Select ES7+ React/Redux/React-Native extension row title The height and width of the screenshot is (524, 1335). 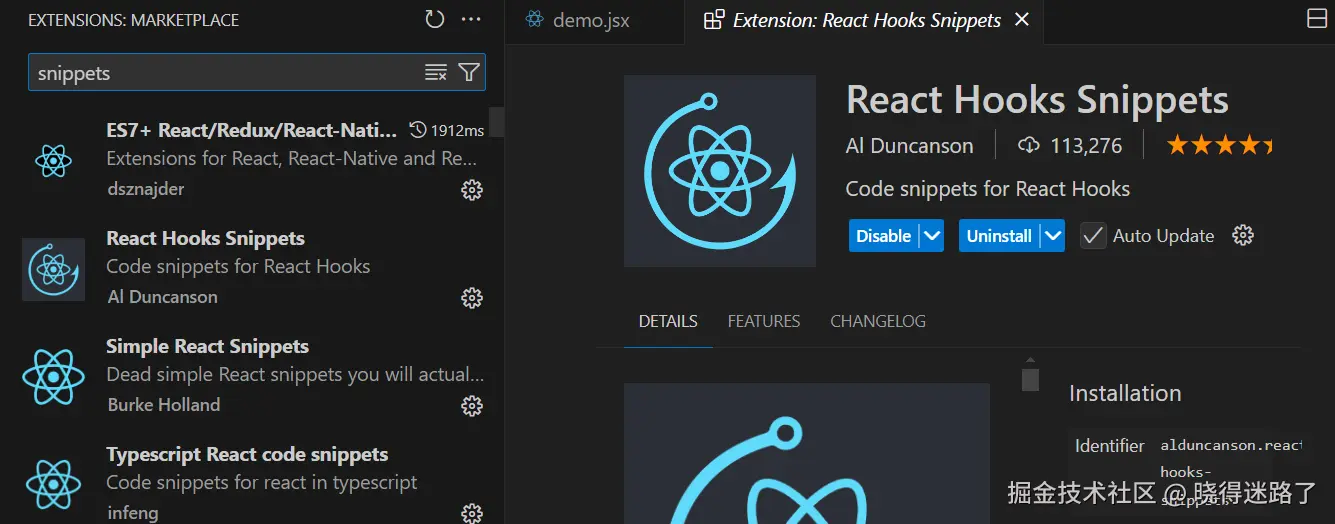(252, 130)
